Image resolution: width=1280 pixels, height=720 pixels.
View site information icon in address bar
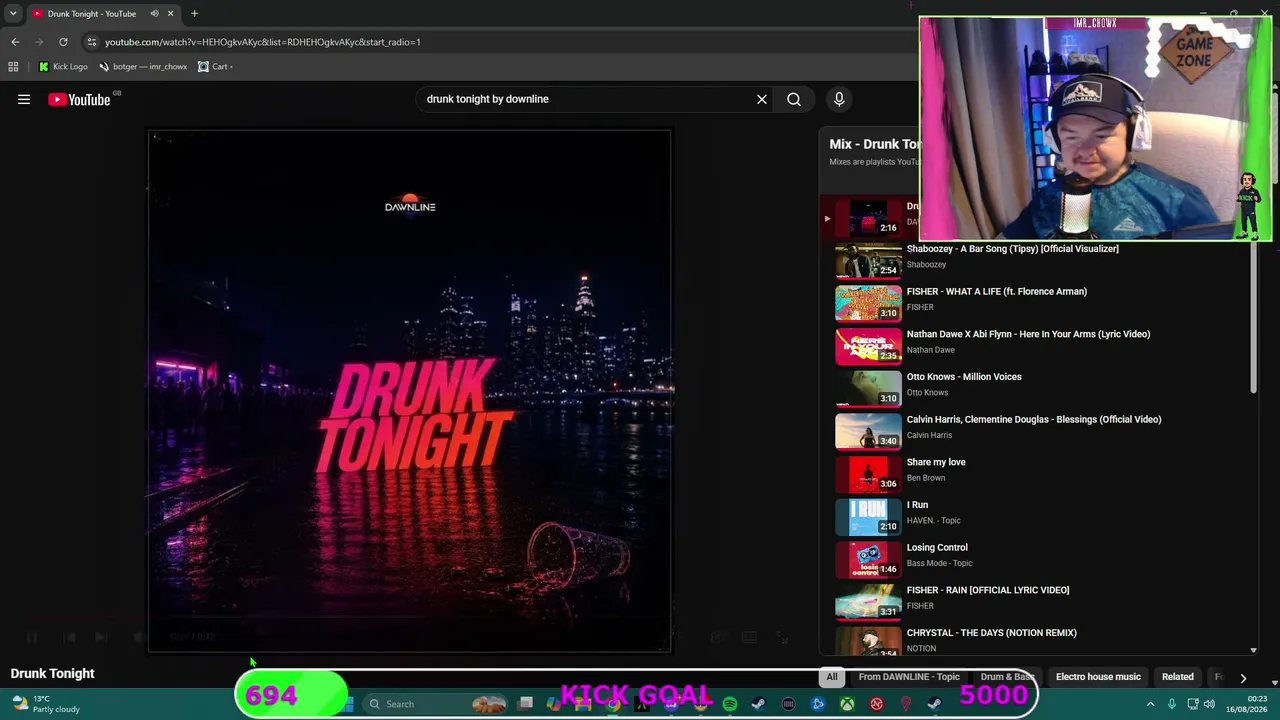[x=91, y=42]
